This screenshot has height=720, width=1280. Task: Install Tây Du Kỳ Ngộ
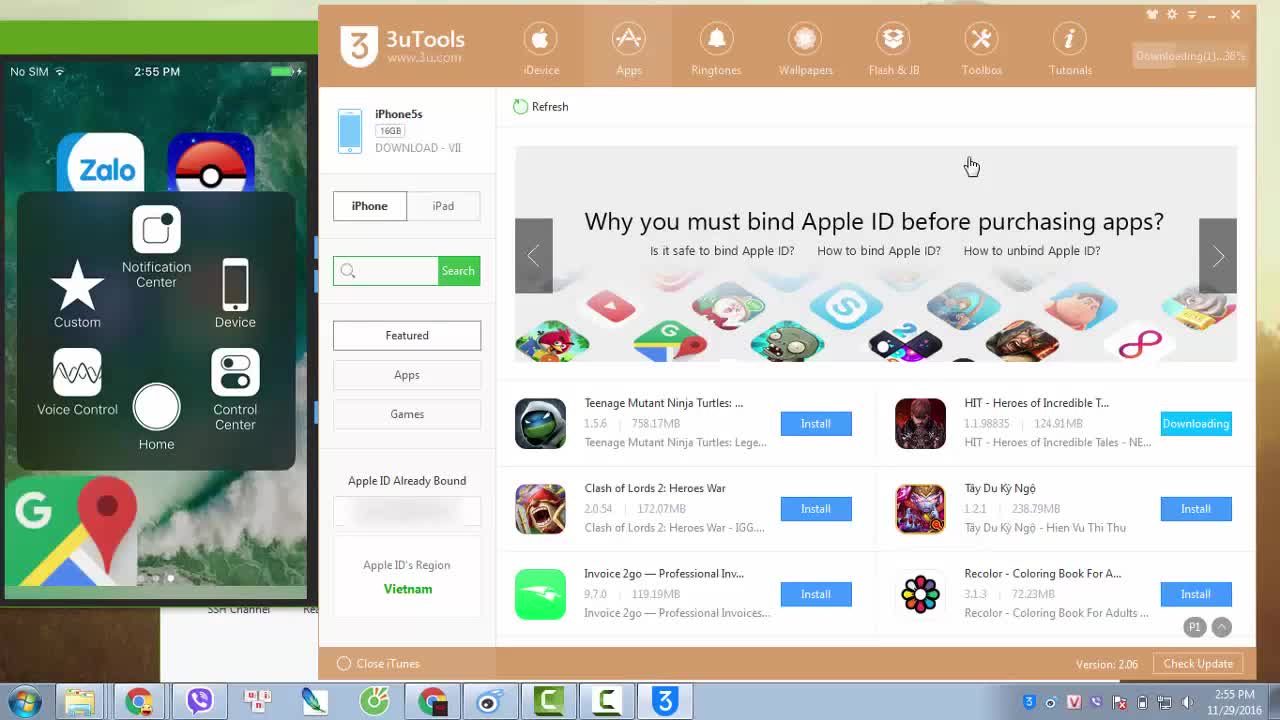pyautogui.click(x=1196, y=509)
